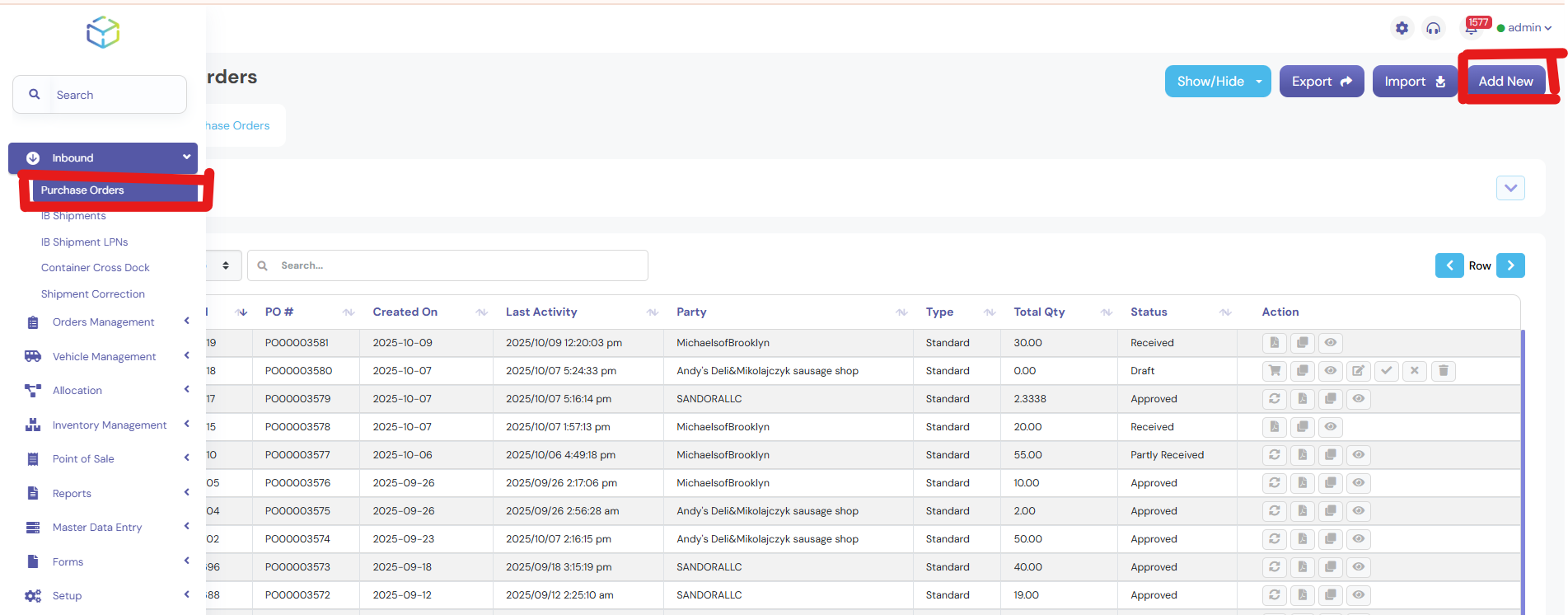Viewport: 1568px width, 615px height.
Task: Click the eye icon on PO00003581 row
Action: [x=1331, y=343]
